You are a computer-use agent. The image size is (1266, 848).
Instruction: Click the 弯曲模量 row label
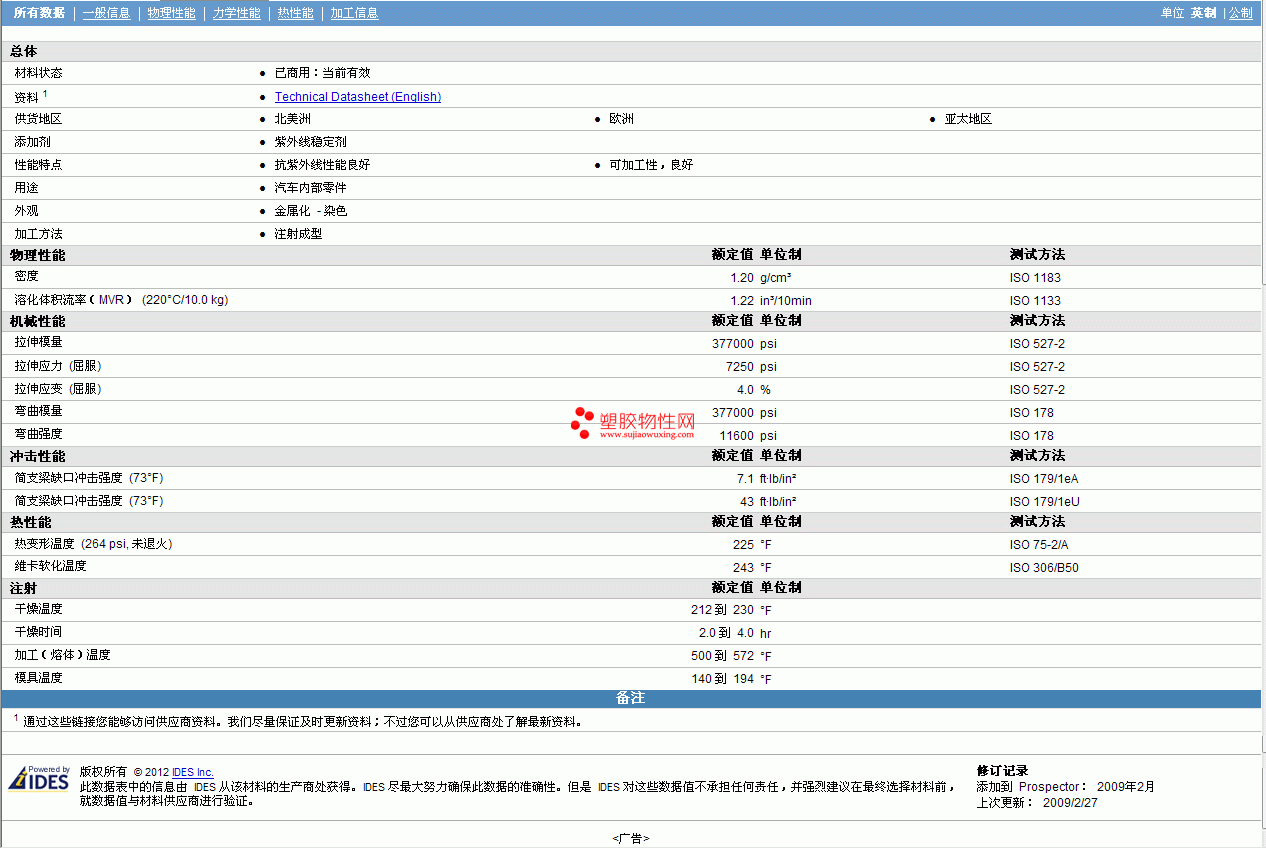pyautogui.click(x=38, y=411)
